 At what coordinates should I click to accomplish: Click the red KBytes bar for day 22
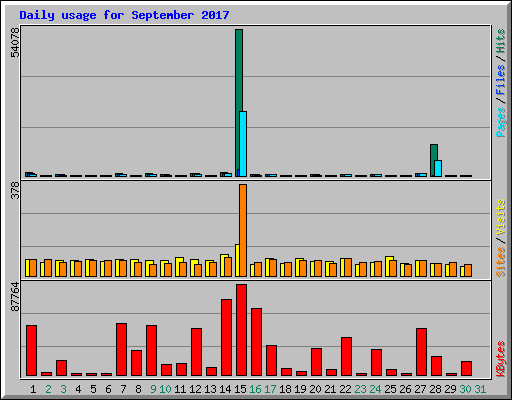[x=346, y=356]
